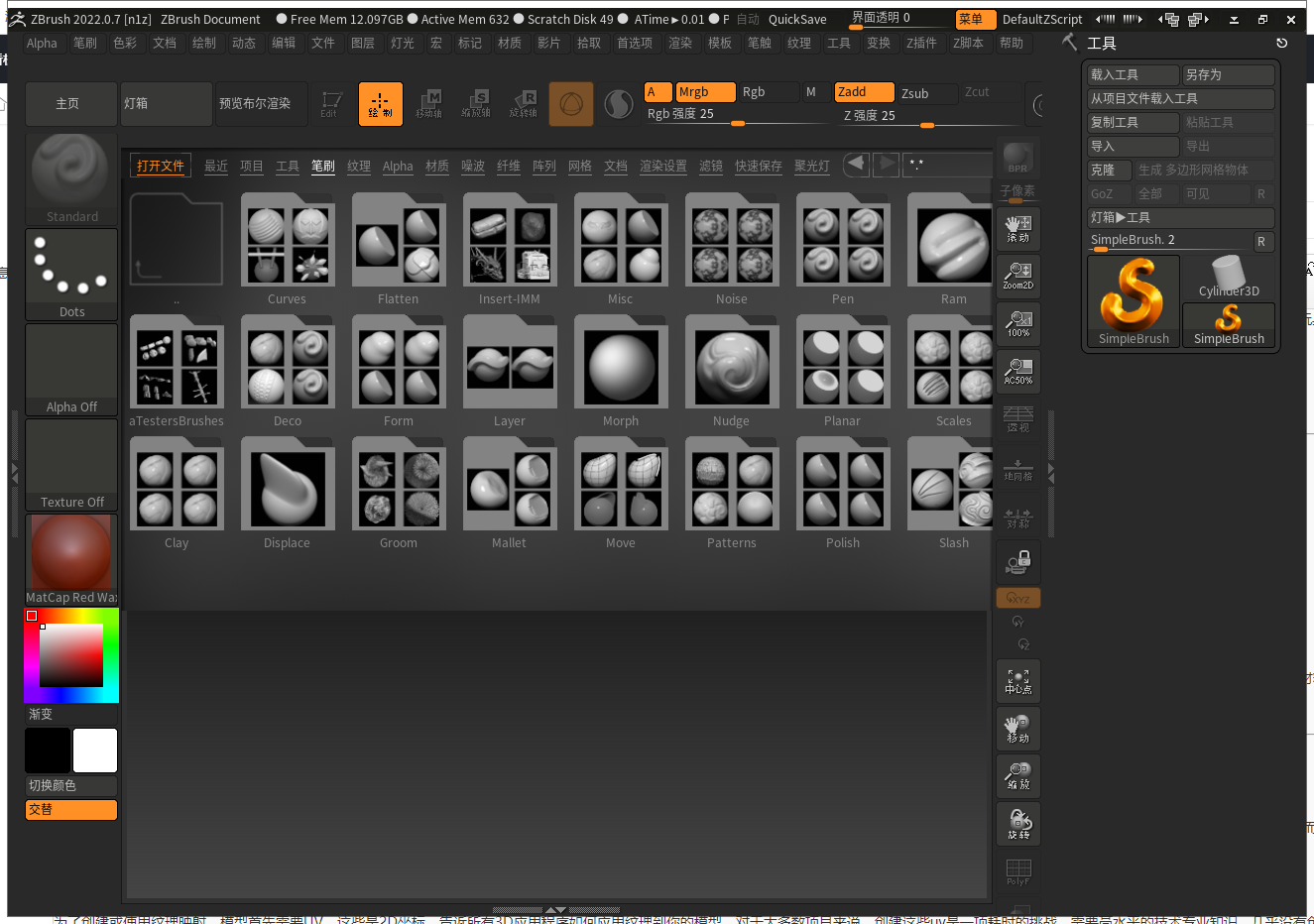This screenshot has width=1314, height=924.
Task: Expand the Alpha Off selector
Action: [71, 369]
